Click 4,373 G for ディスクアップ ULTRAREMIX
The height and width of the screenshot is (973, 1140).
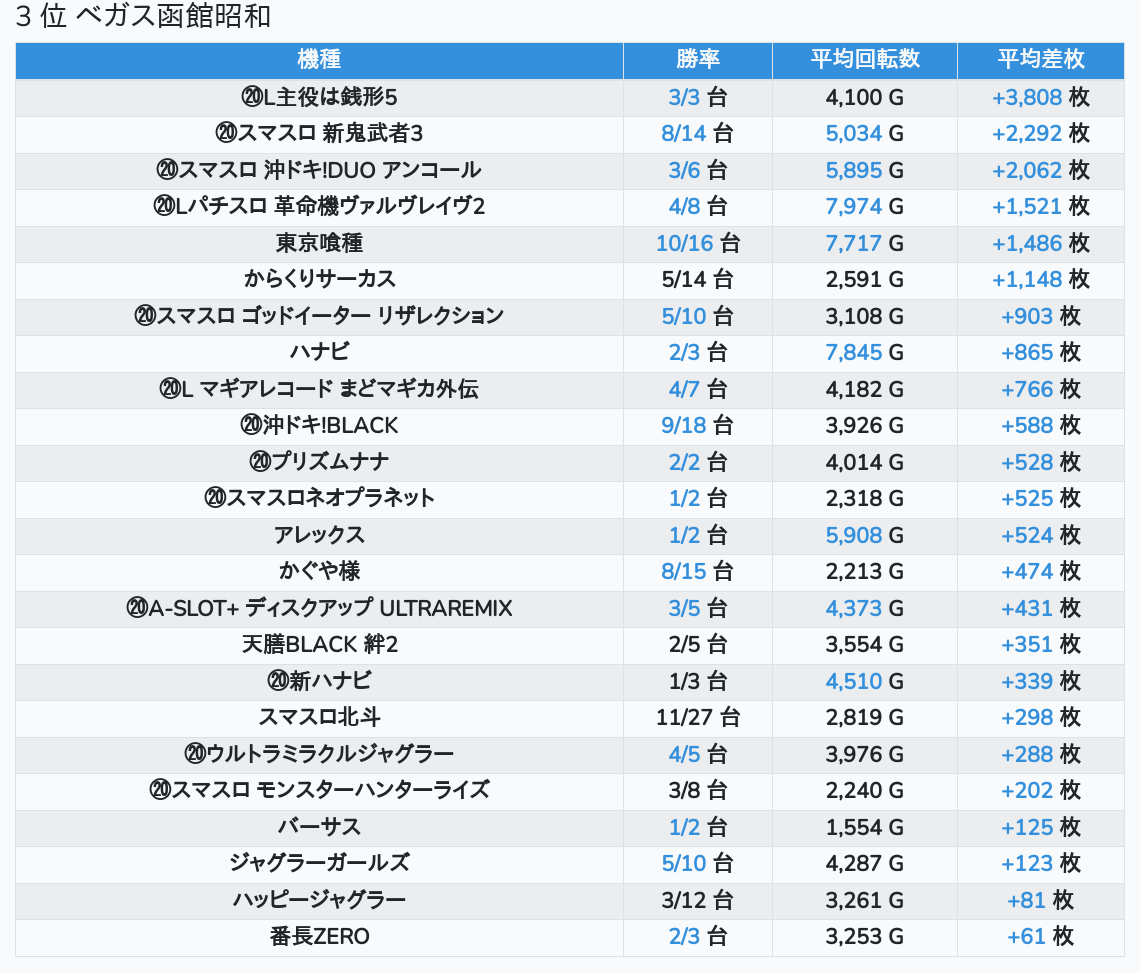(854, 608)
